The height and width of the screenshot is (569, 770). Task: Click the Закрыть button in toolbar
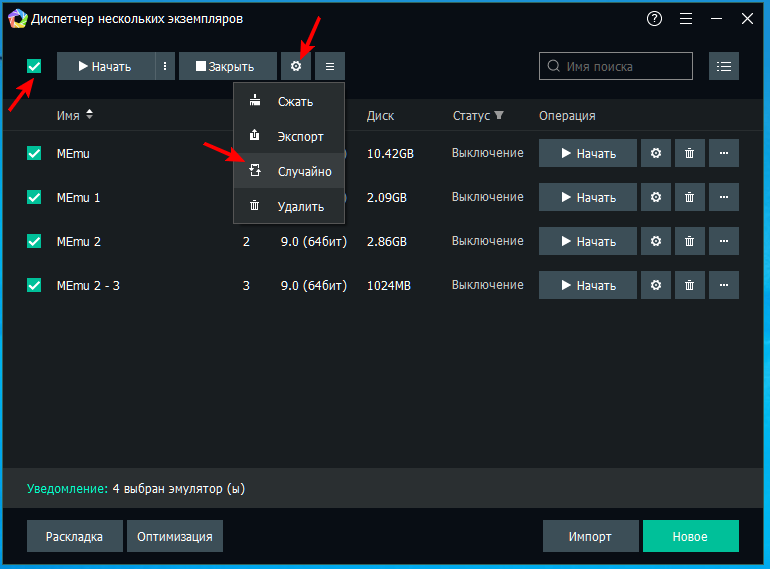click(x=228, y=66)
